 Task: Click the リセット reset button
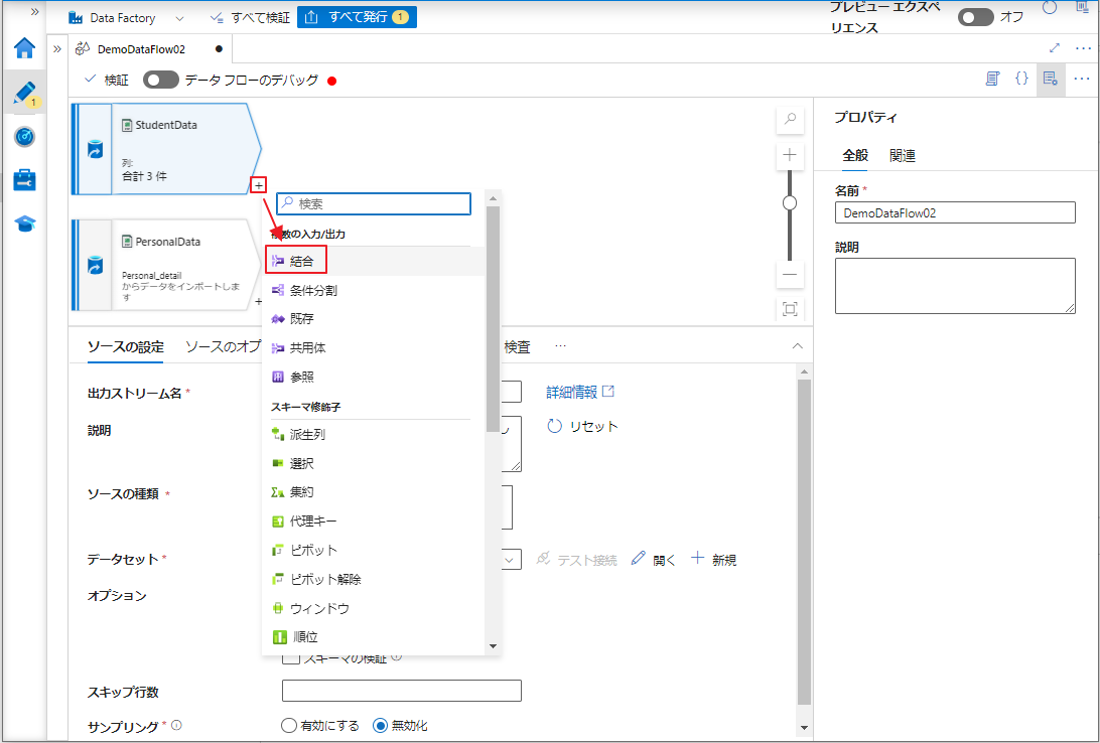[x=582, y=427]
